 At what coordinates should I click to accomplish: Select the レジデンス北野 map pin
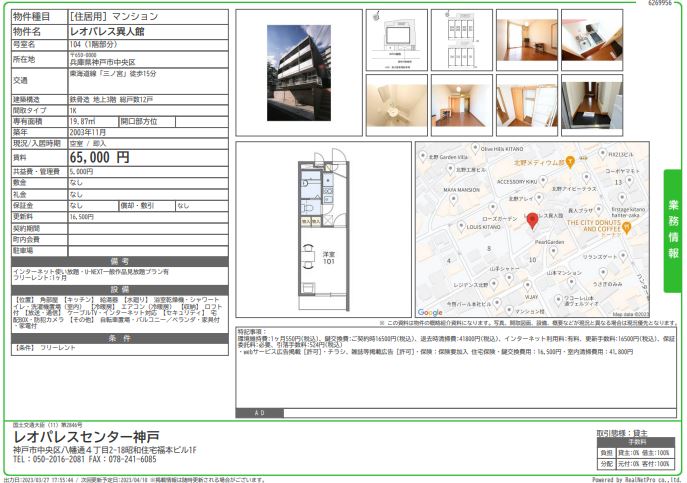(494, 284)
